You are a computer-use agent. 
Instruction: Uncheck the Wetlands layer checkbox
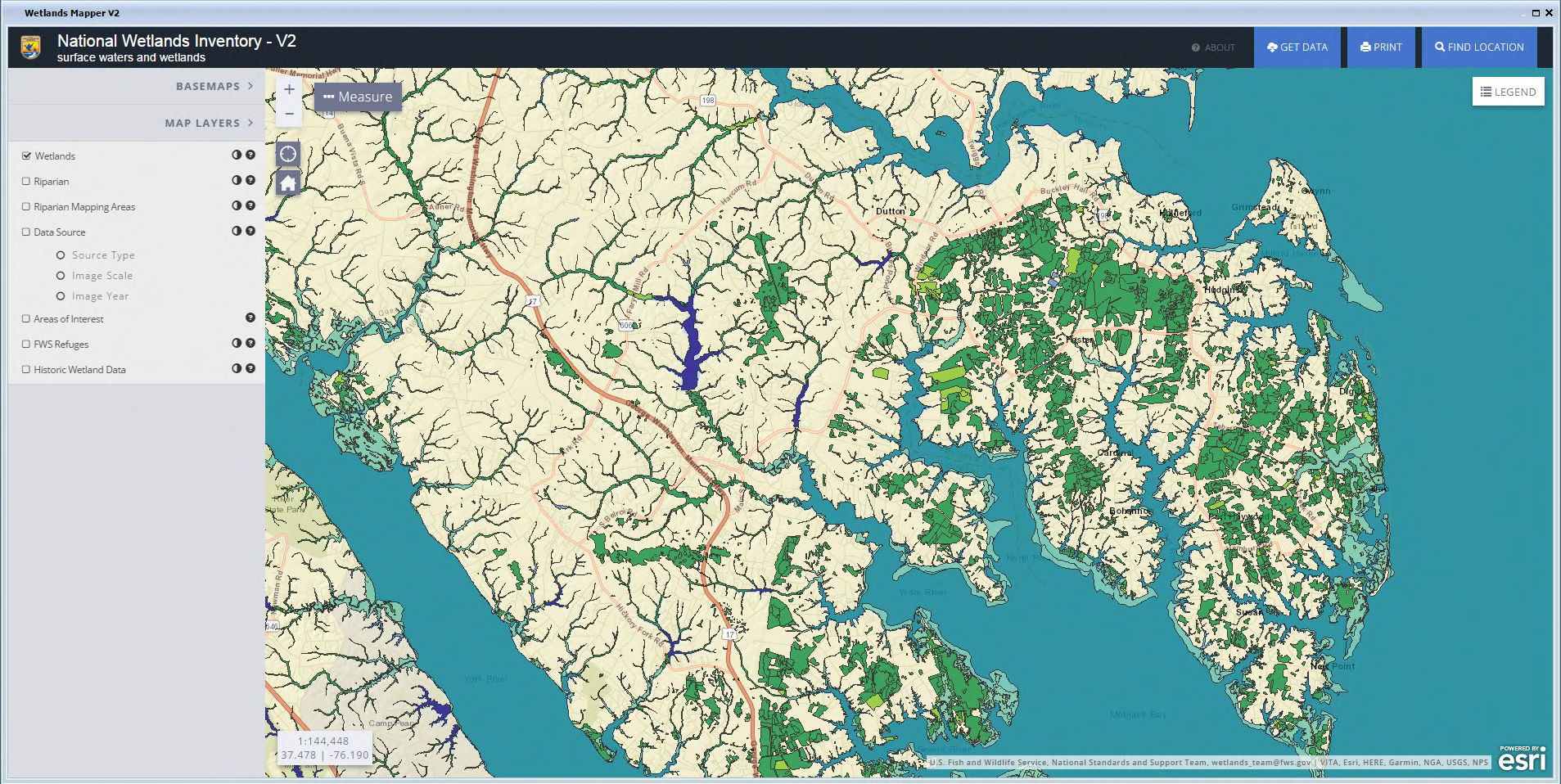pos(26,155)
